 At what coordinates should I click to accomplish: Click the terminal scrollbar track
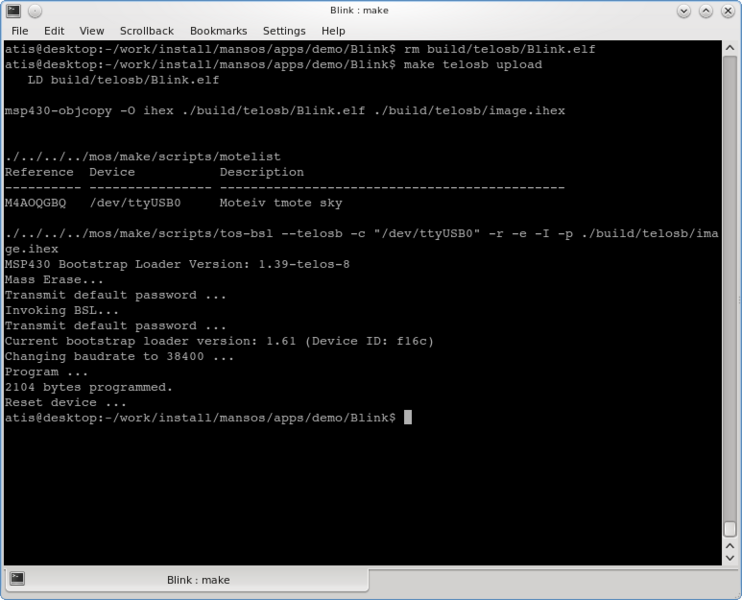[732, 280]
